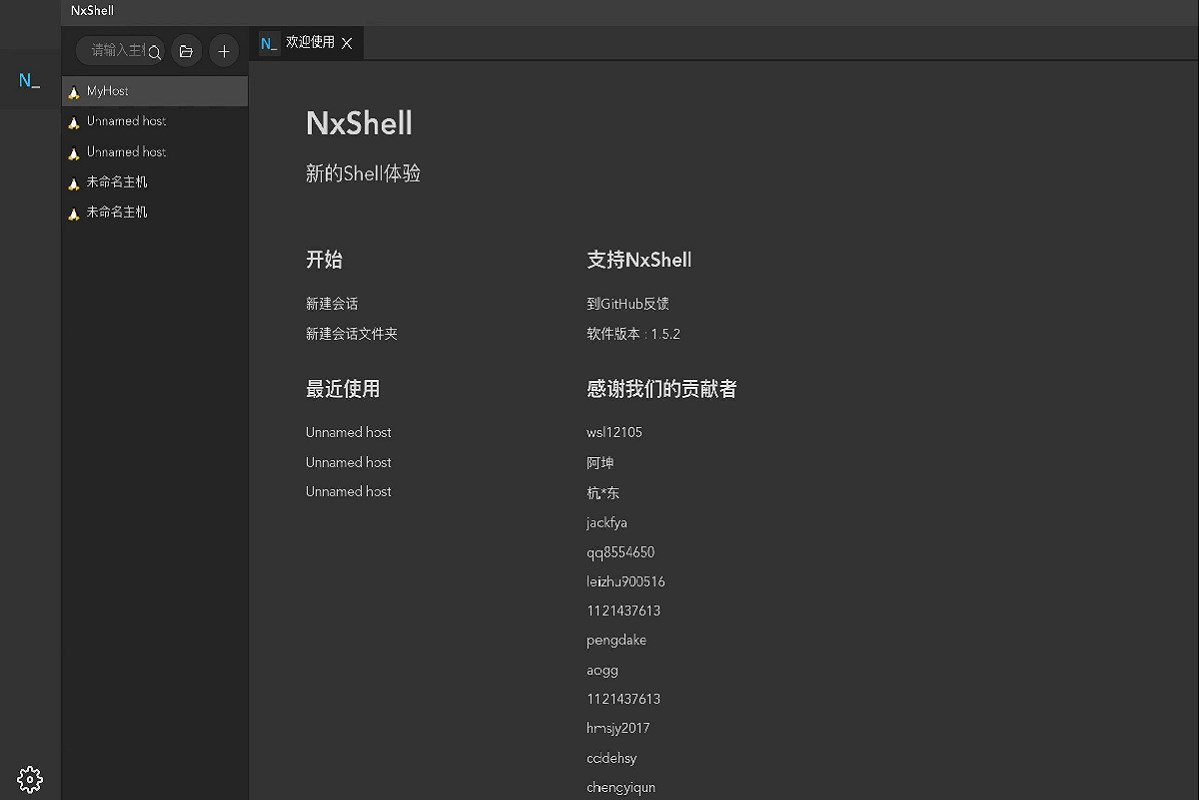Click the NxShell window title text
This screenshot has width=1200, height=800.
pyautogui.click(x=92, y=11)
